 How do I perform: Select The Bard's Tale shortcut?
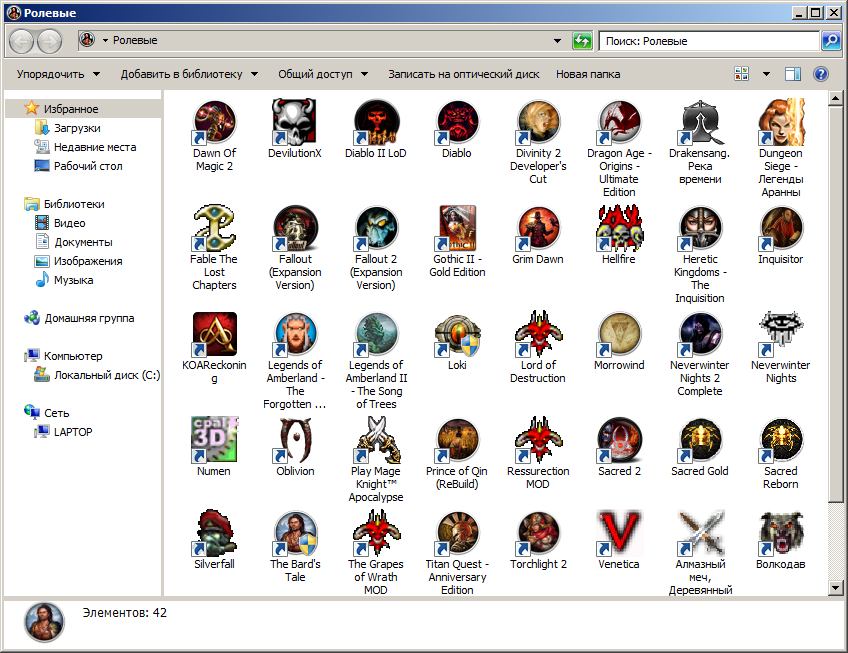[295, 533]
